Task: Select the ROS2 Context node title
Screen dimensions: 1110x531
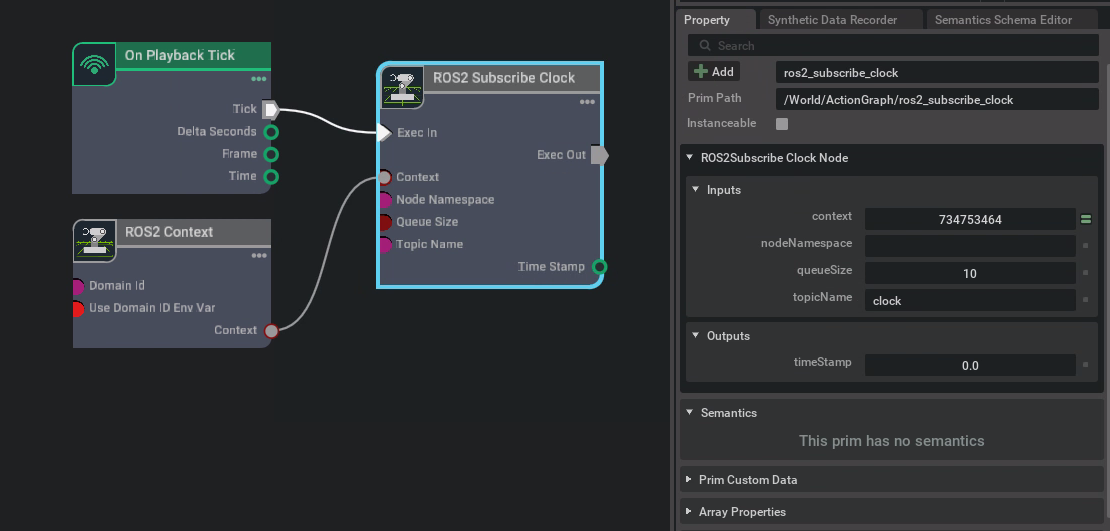Action: coord(169,232)
